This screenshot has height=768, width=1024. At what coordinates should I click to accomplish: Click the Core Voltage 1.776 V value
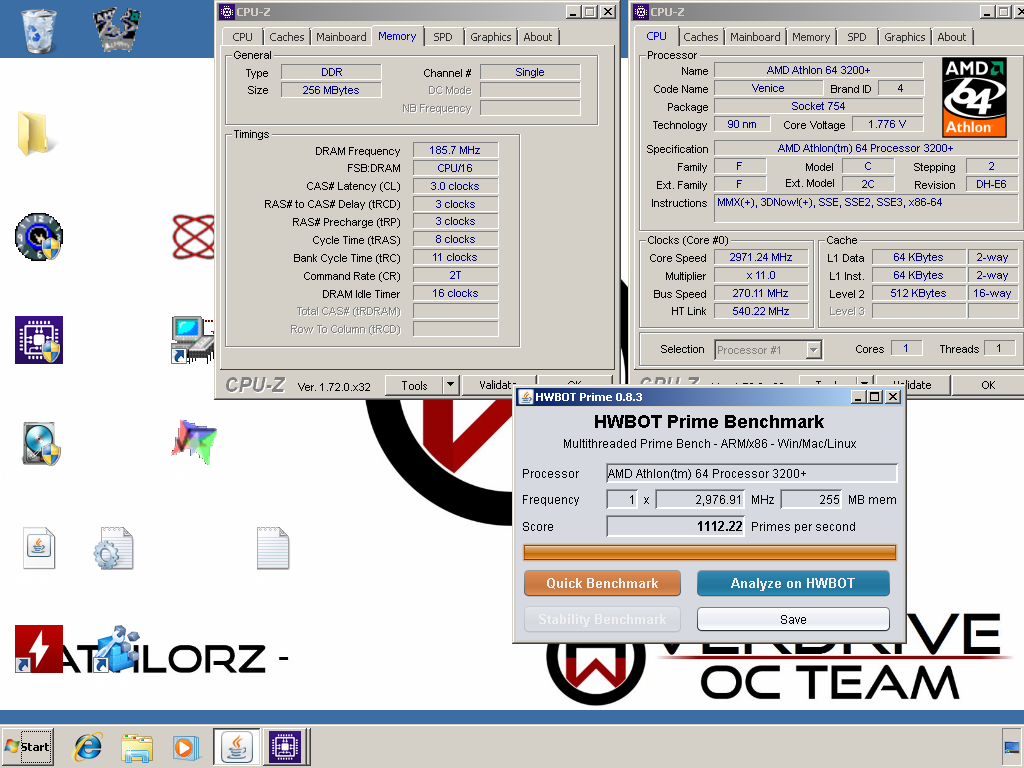[887, 124]
